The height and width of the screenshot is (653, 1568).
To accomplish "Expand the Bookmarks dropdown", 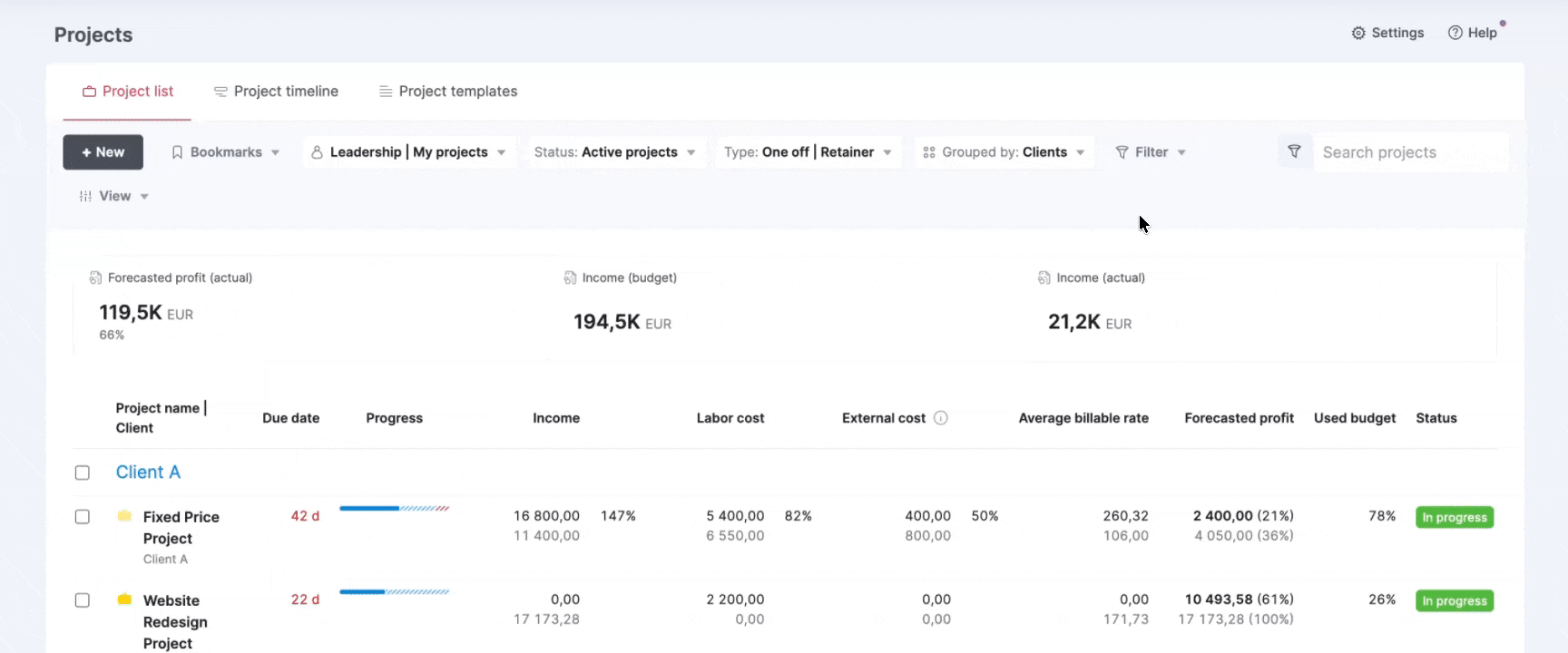I will (x=226, y=152).
